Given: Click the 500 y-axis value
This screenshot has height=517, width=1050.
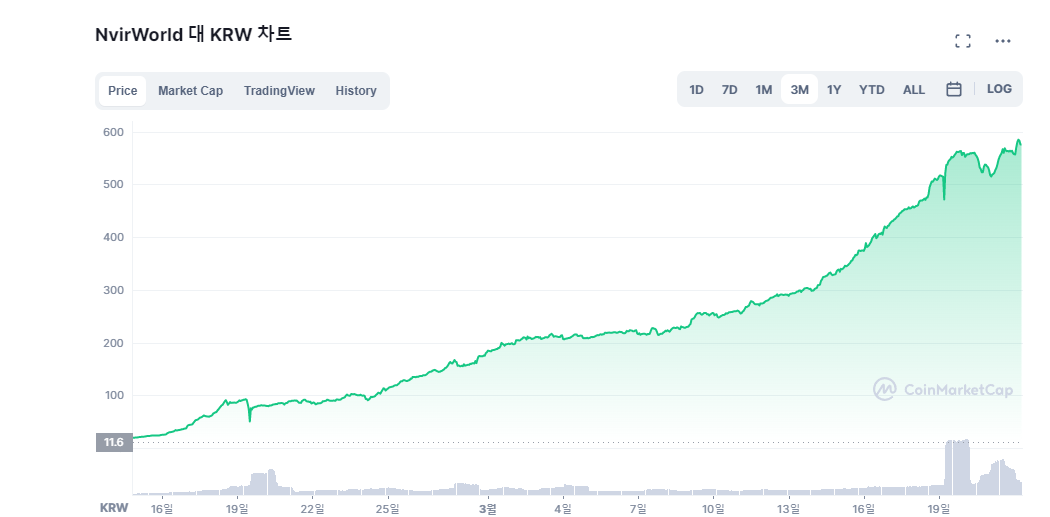Looking at the screenshot, I should point(115,185).
